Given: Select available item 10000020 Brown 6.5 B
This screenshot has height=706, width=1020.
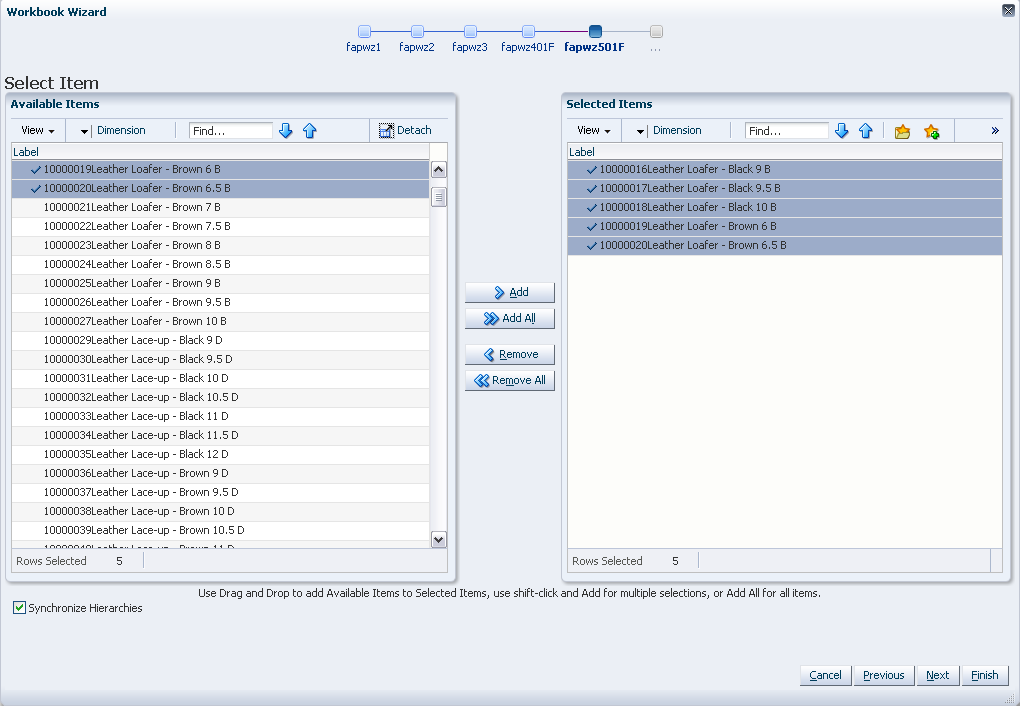Looking at the screenshot, I should pos(221,188).
